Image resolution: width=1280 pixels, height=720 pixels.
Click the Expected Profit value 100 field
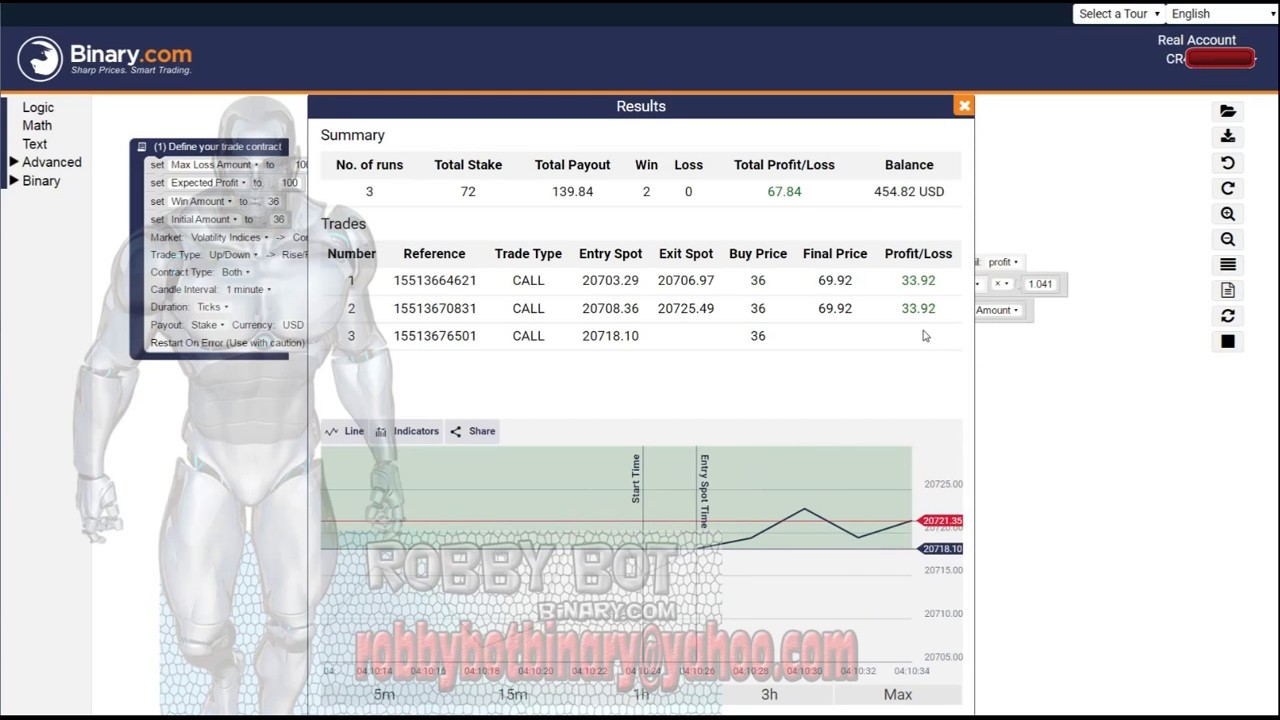[289, 183]
